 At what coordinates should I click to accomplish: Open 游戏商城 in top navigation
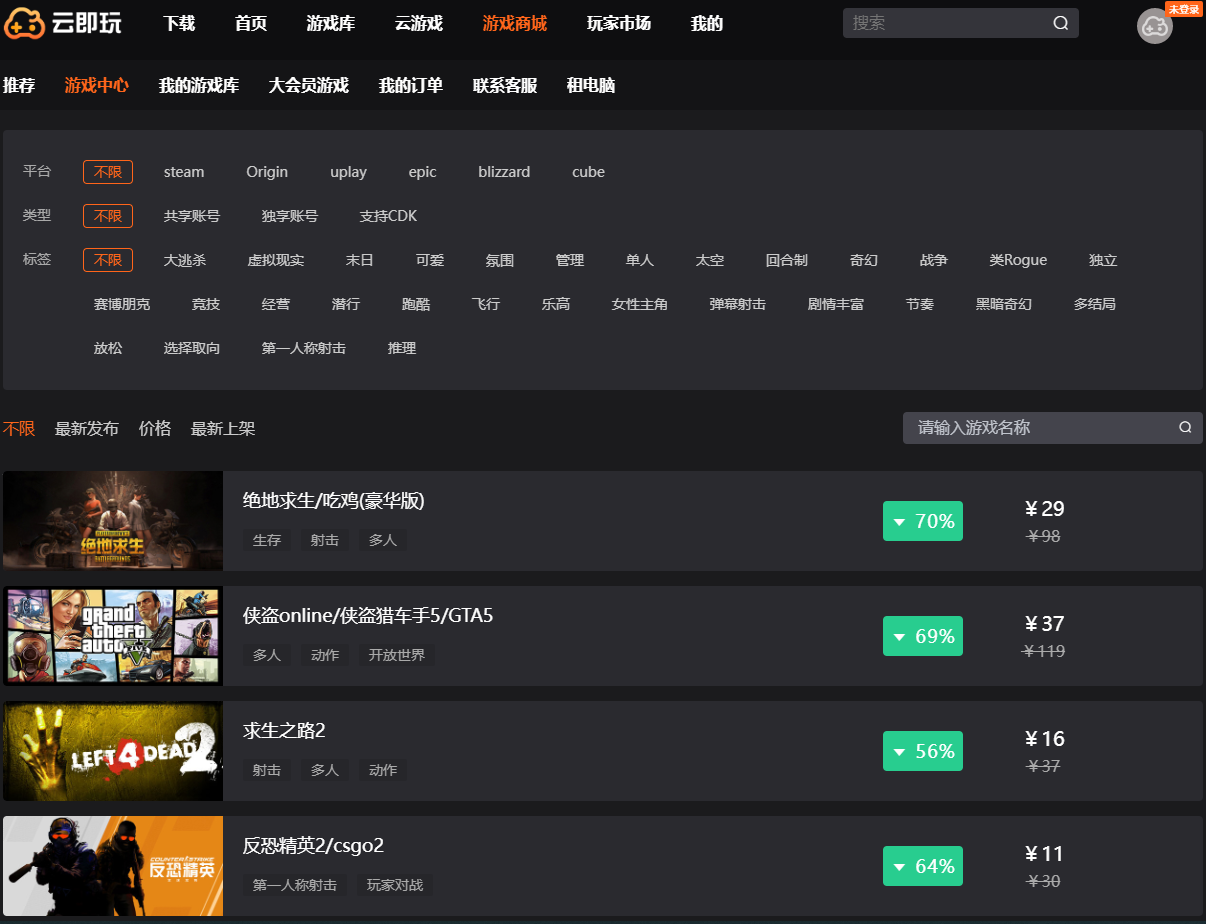coord(515,23)
